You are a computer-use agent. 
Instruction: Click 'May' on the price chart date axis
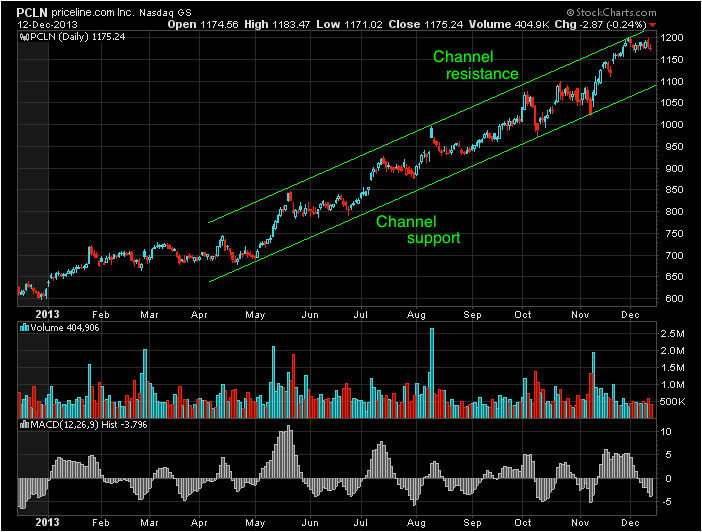255,315
